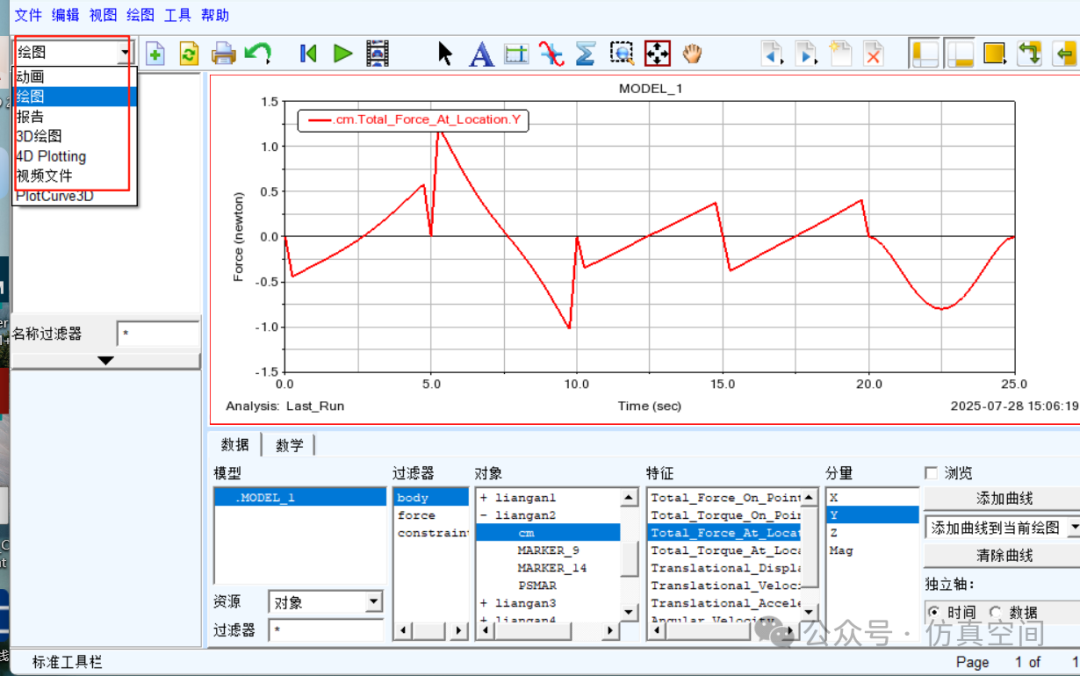1080x676 pixels.
Task: Click the film strip record animation icon
Action: point(377,53)
